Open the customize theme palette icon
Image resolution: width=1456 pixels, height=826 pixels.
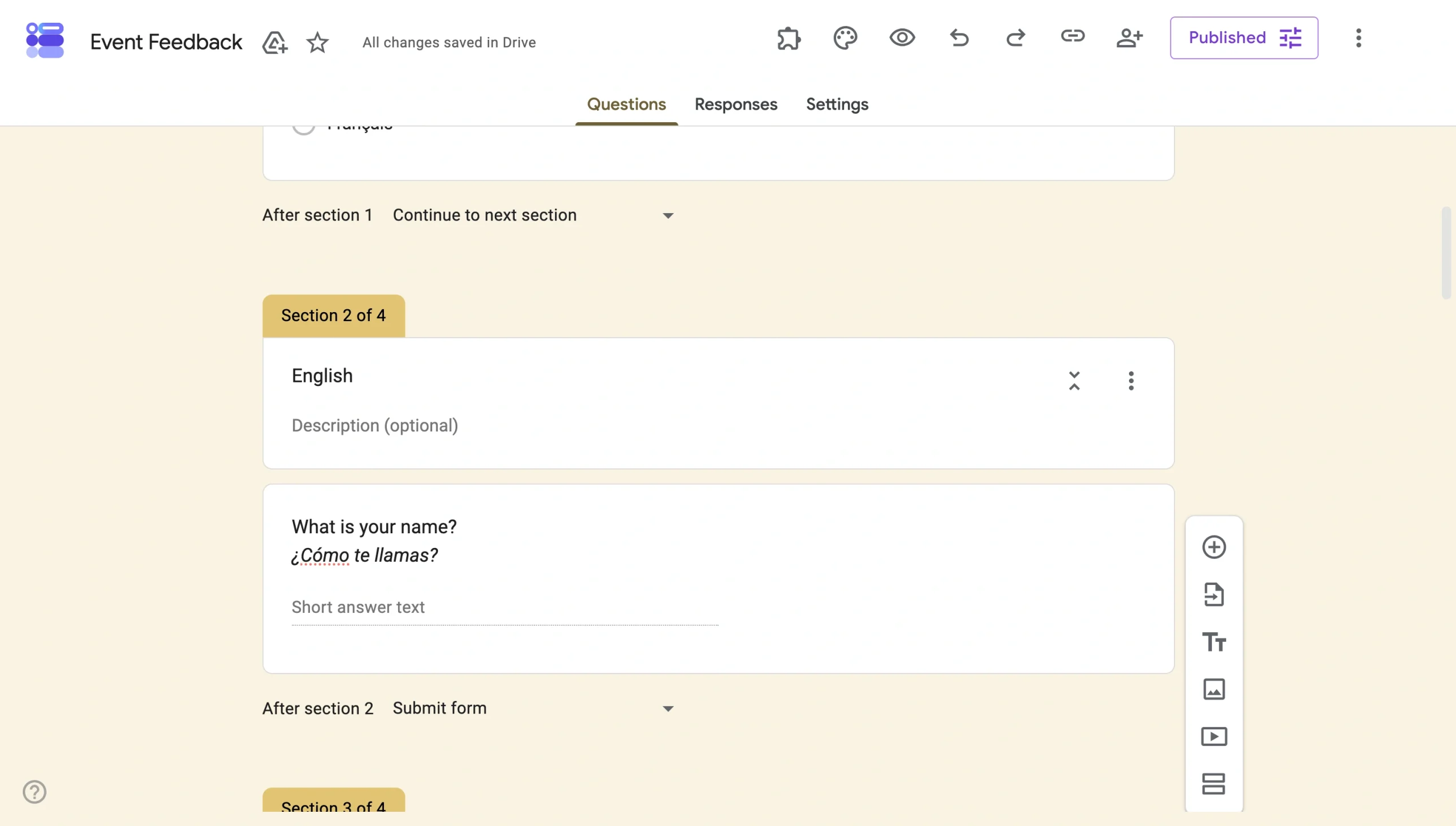pos(845,38)
